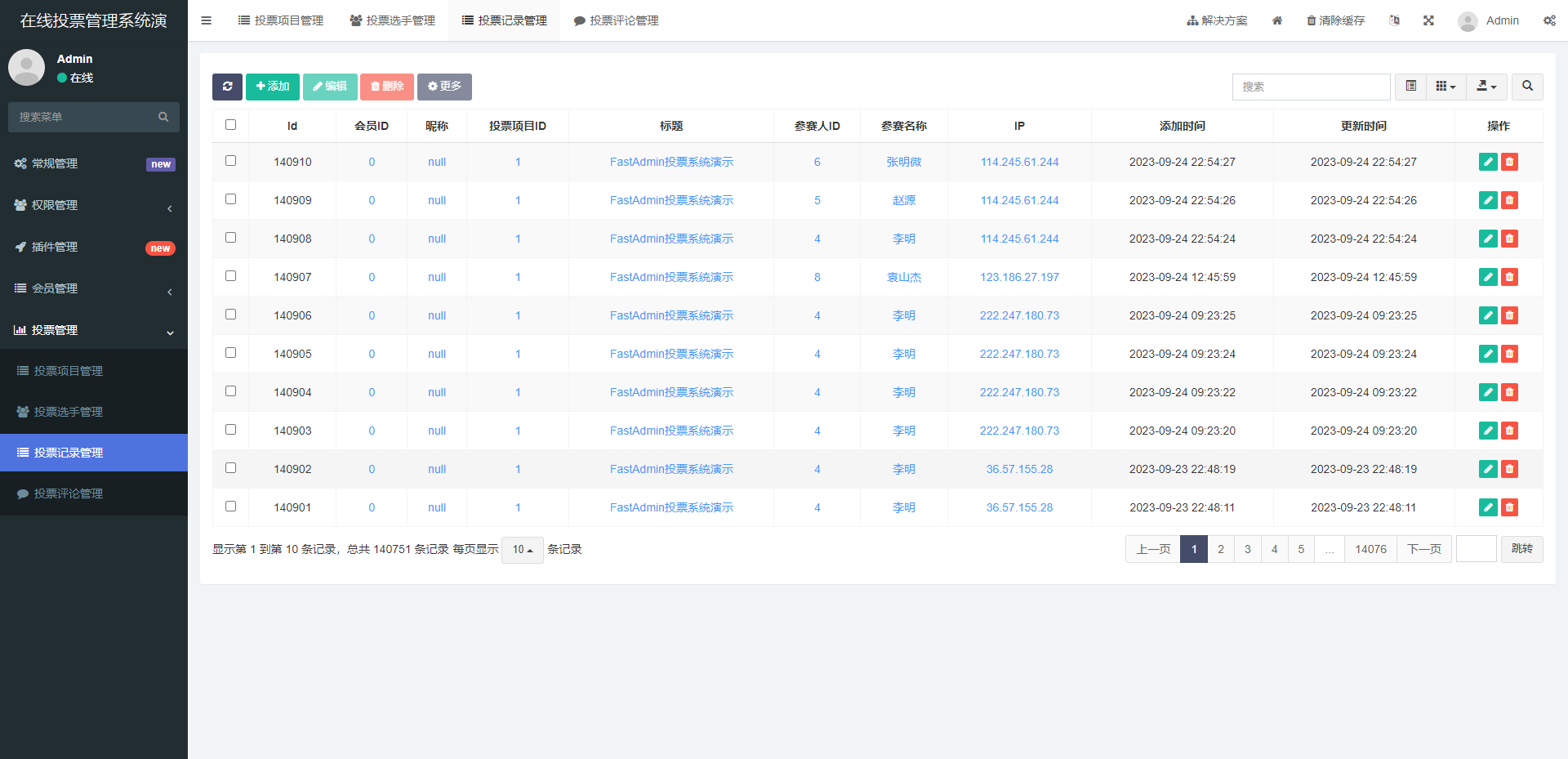Click inside the 搜索 table search field

(x=1311, y=87)
